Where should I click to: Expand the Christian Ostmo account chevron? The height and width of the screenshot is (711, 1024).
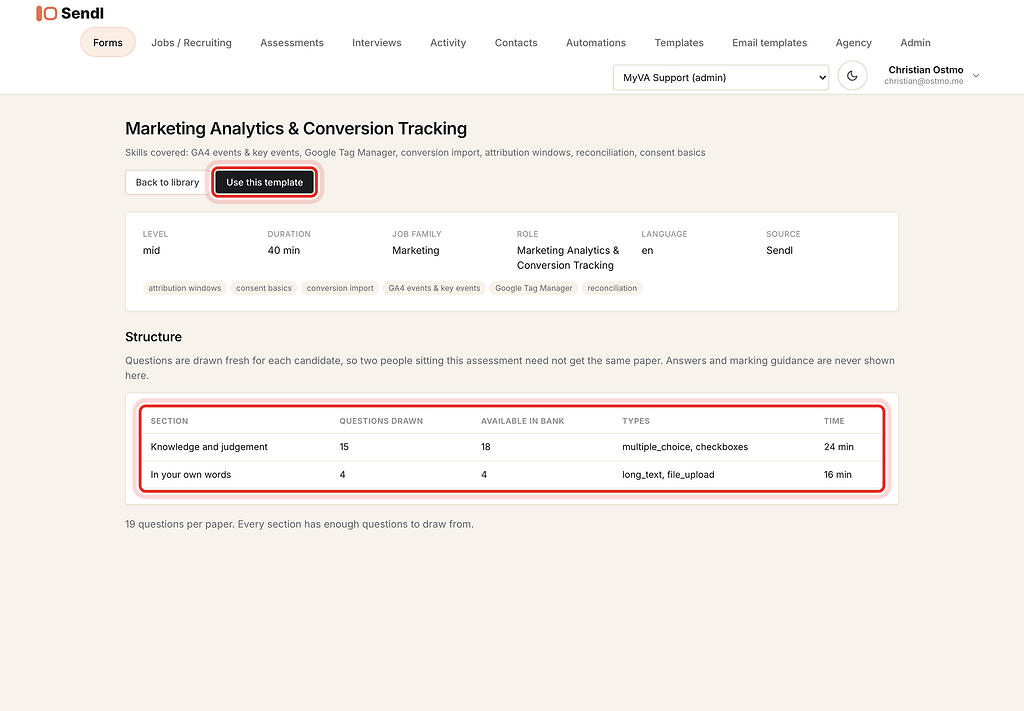[976, 76]
